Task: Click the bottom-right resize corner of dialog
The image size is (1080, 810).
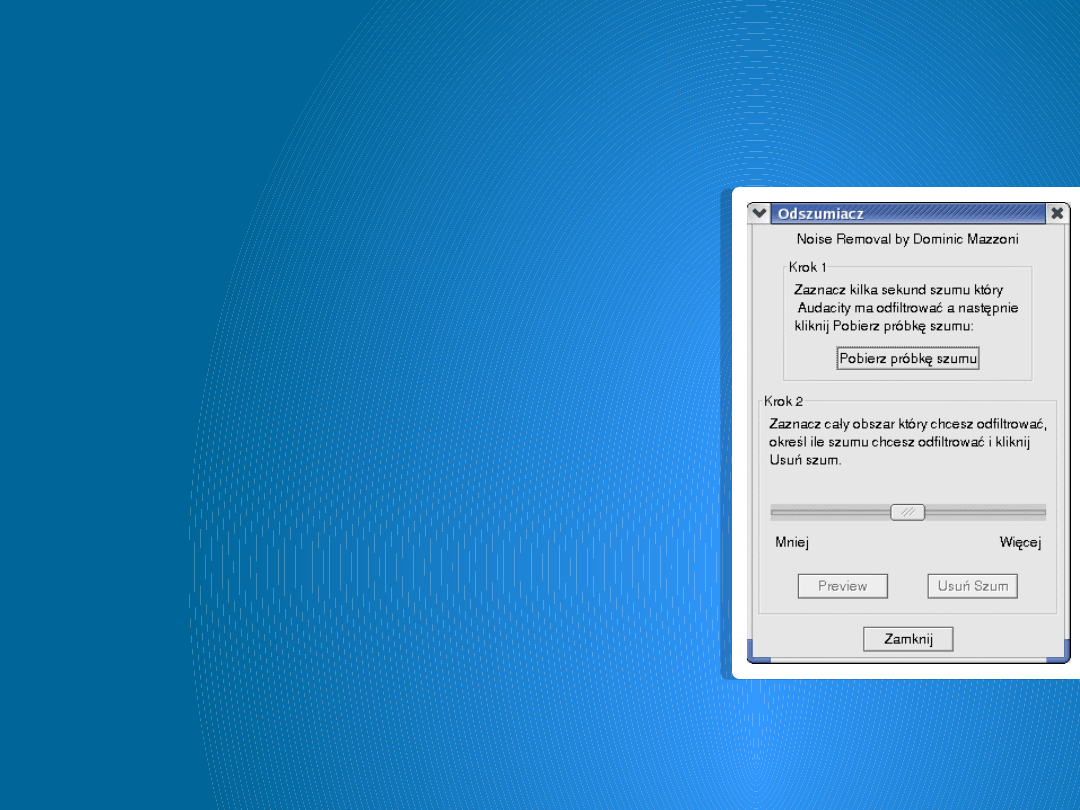Action: pyautogui.click(x=1064, y=659)
